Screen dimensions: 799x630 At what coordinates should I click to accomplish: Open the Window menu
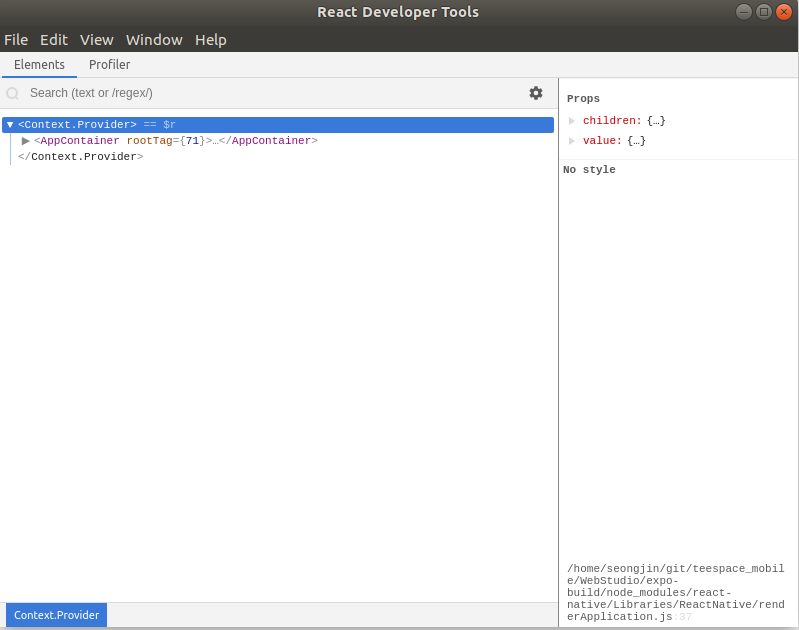pos(154,40)
